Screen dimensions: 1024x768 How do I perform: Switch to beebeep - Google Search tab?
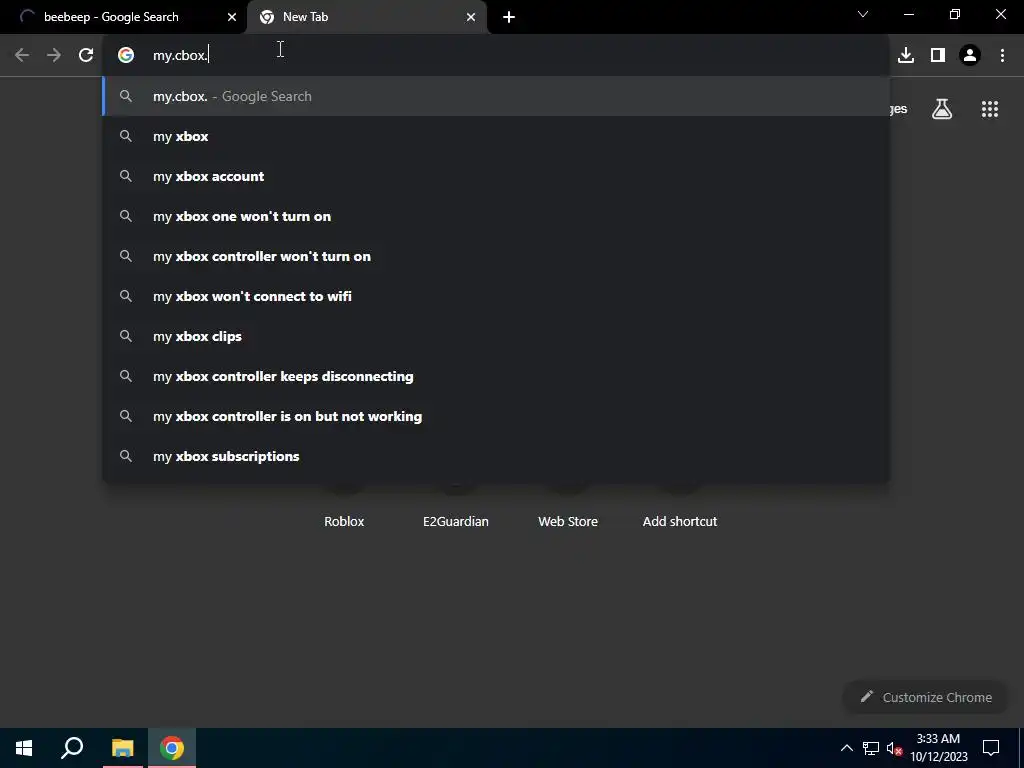pyautogui.click(x=123, y=17)
